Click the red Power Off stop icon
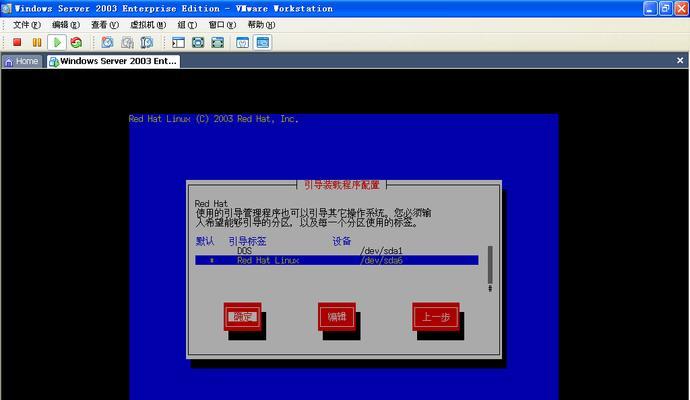 tap(17, 42)
